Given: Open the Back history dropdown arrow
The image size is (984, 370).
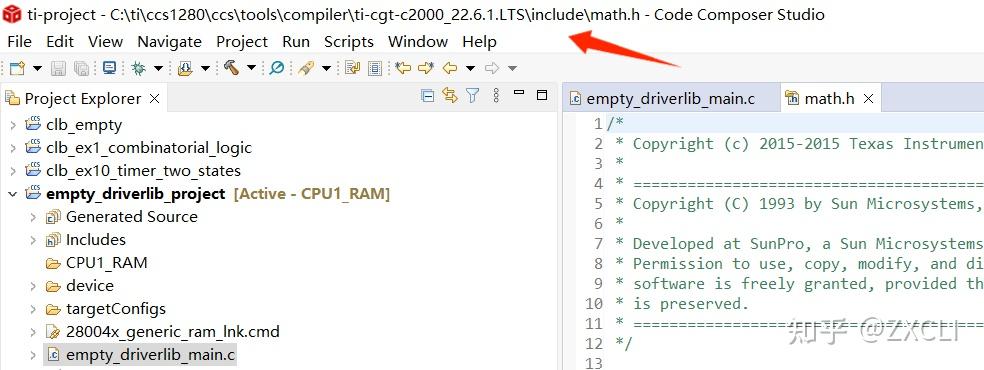Looking at the screenshot, I should (470, 68).
